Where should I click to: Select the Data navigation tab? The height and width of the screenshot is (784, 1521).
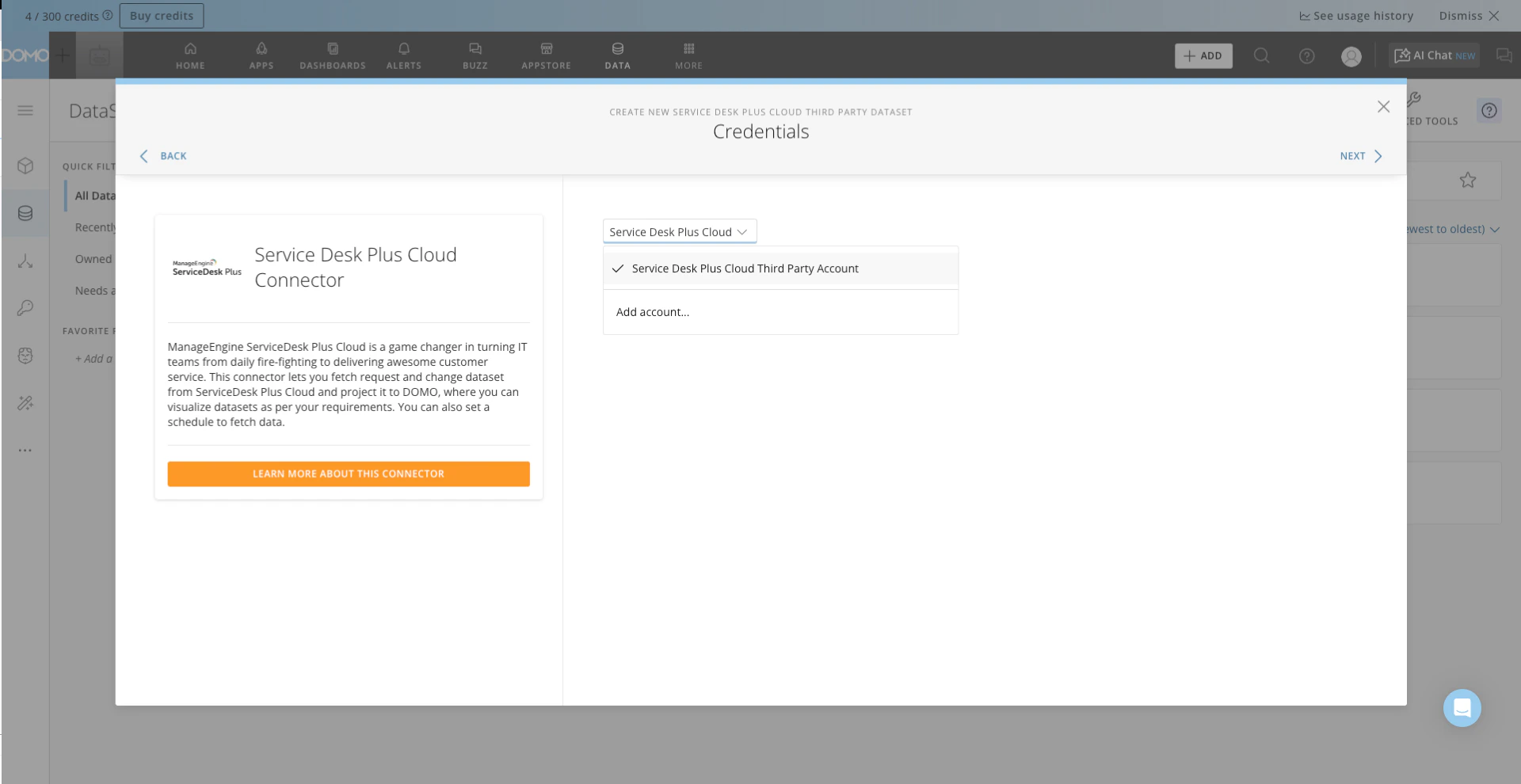click(618, 55)
